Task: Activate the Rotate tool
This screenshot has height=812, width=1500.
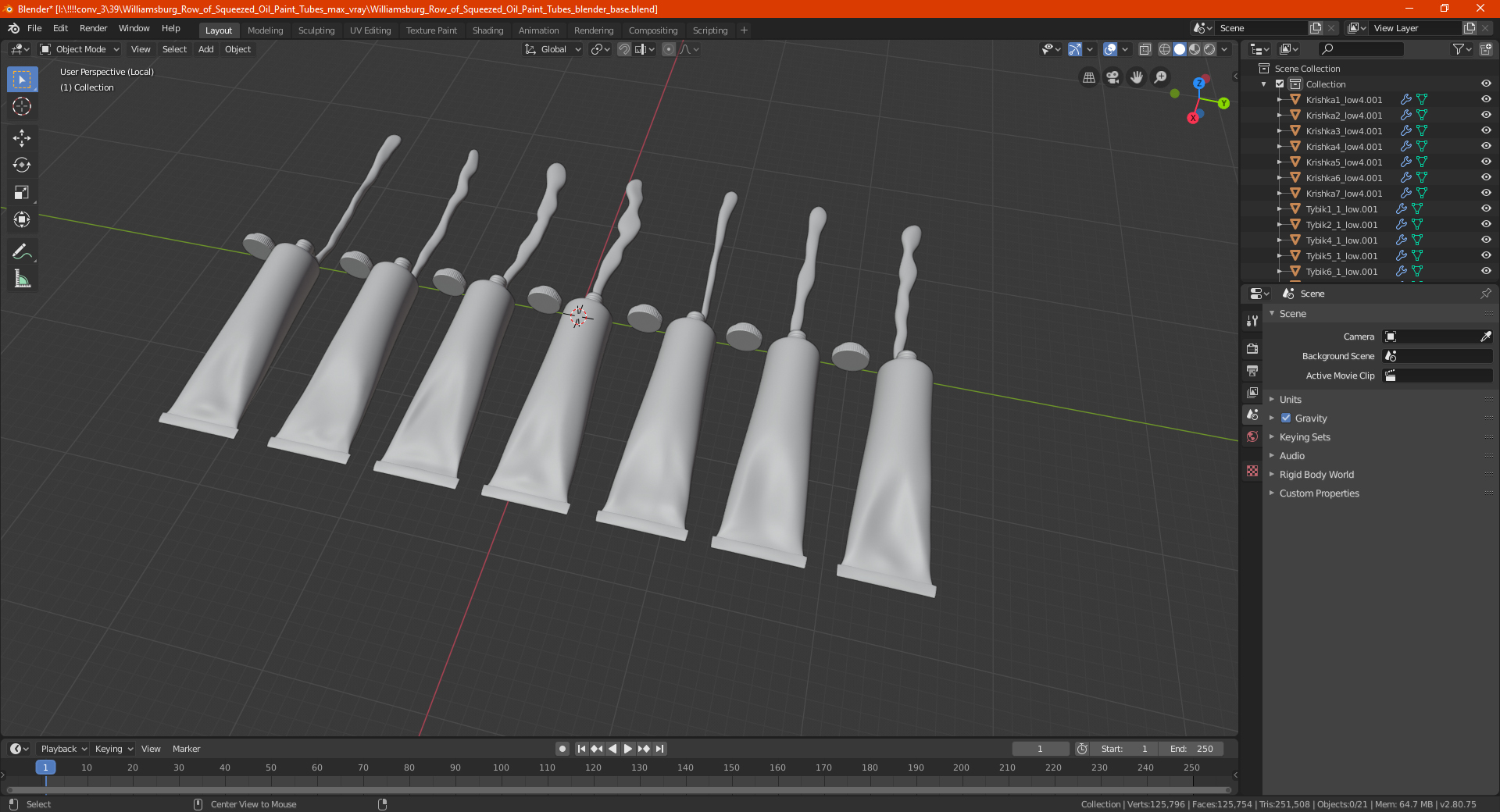Action: pos(22,165)
